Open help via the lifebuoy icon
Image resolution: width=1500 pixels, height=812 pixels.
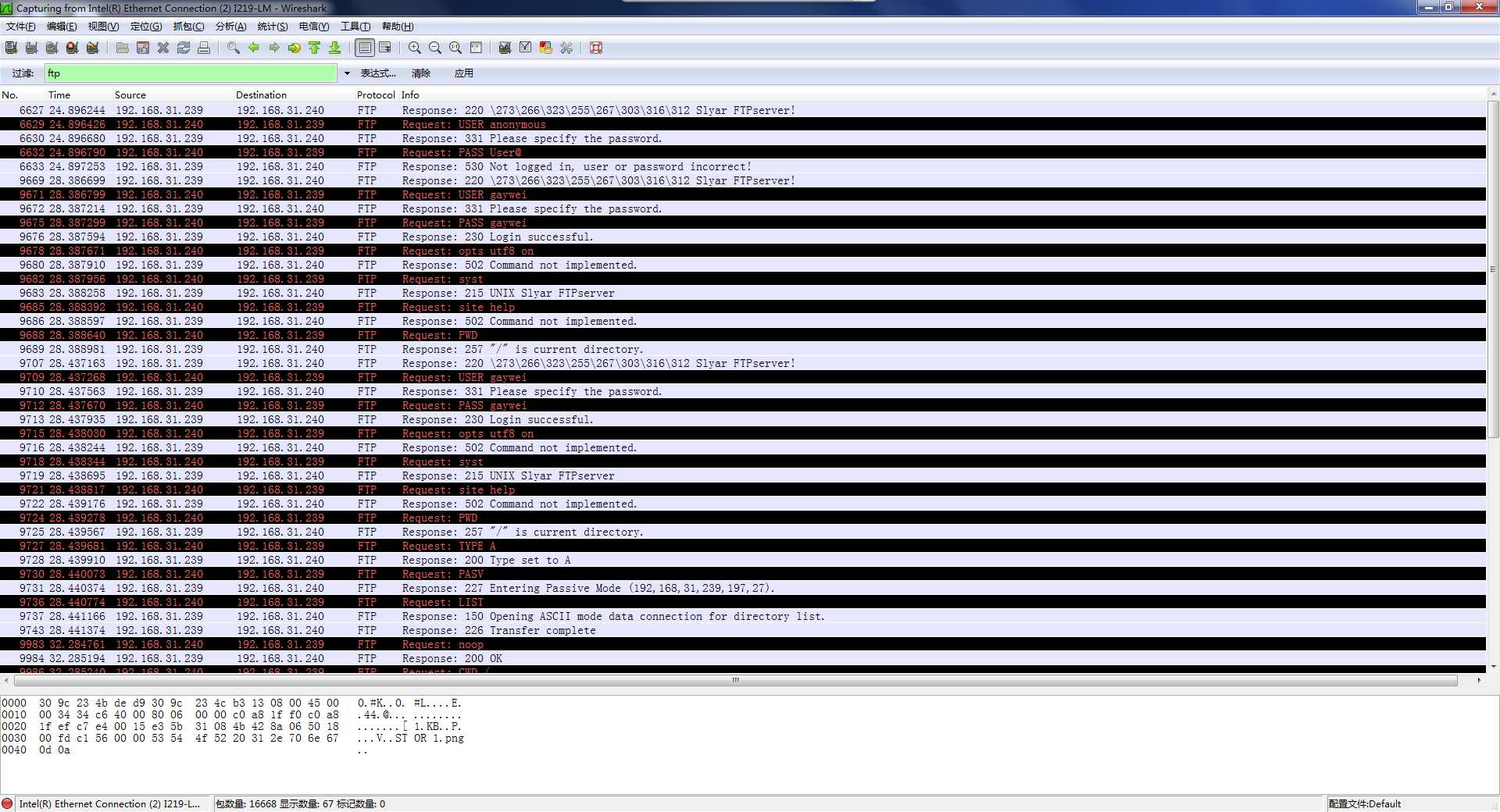(596, 48)
